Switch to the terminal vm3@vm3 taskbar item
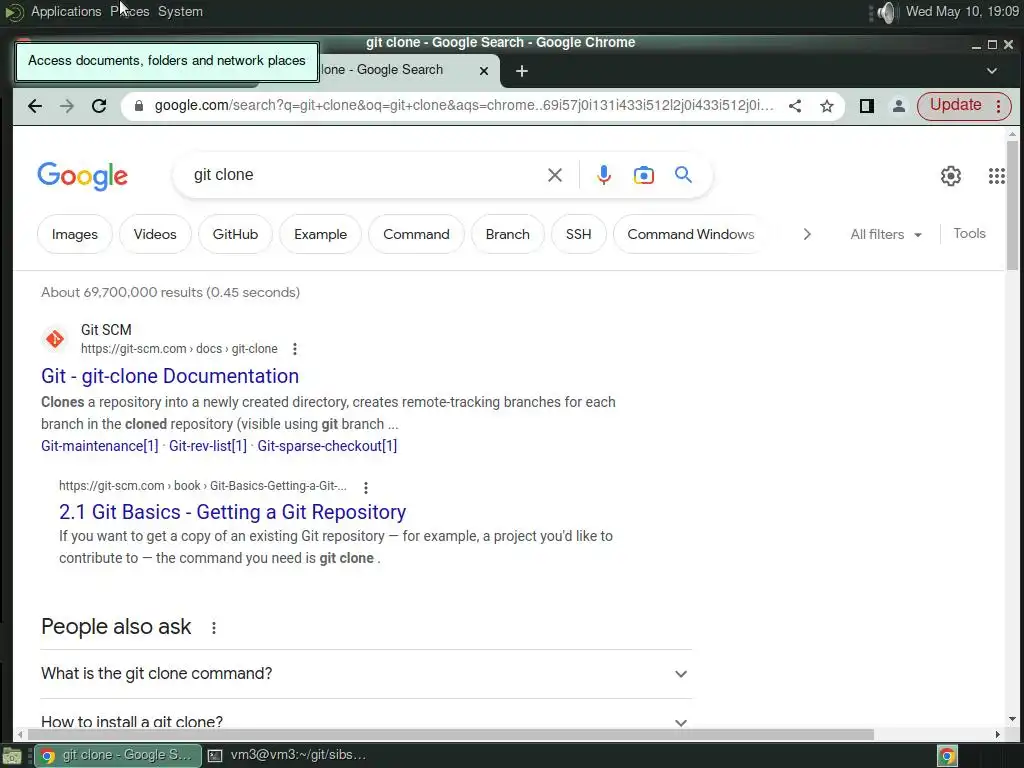Image resolution: width=1024 pixels, height=768 pixels. (x=287, y=756)
